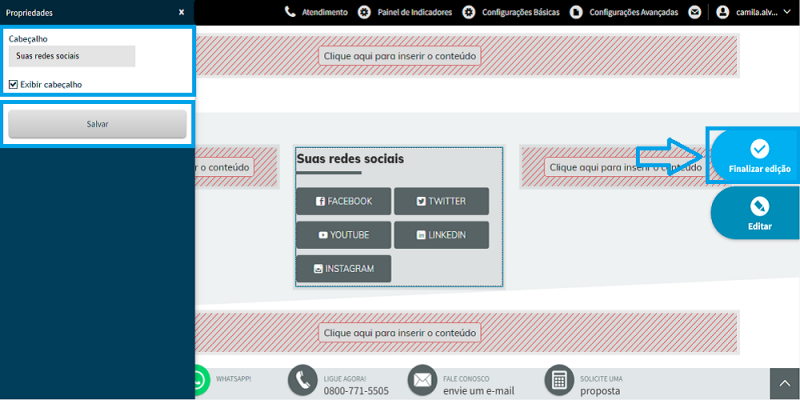Click document icon beside Configurações Avançadas

coord(576,12)
